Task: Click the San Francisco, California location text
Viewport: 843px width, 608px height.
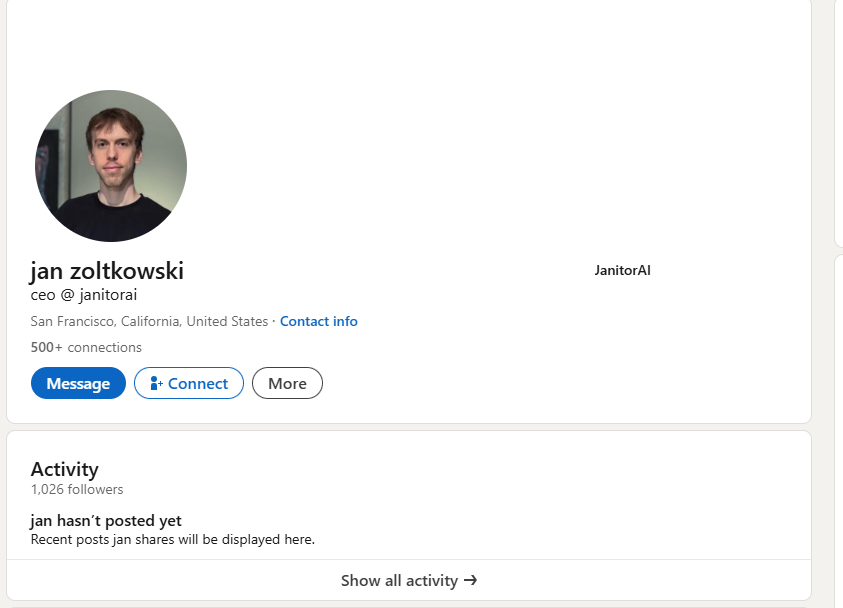Action: pyautogui.click(x=149, y=321)
